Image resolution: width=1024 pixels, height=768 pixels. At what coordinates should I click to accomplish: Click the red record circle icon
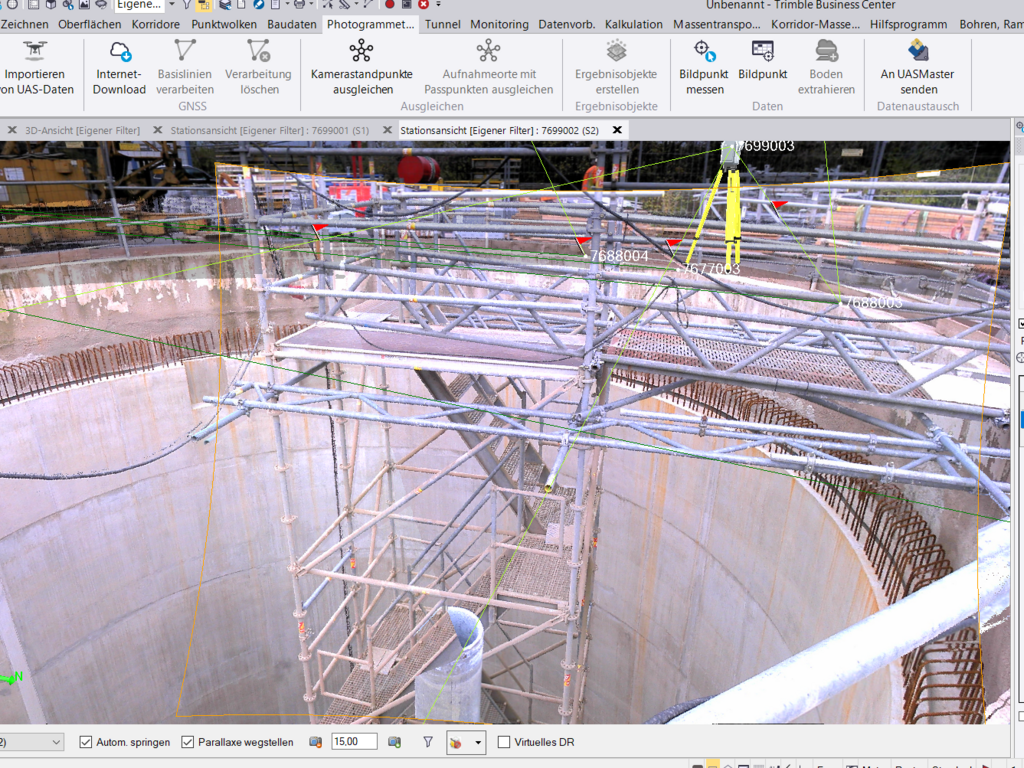pyautogui.click(x=390, y=5)
